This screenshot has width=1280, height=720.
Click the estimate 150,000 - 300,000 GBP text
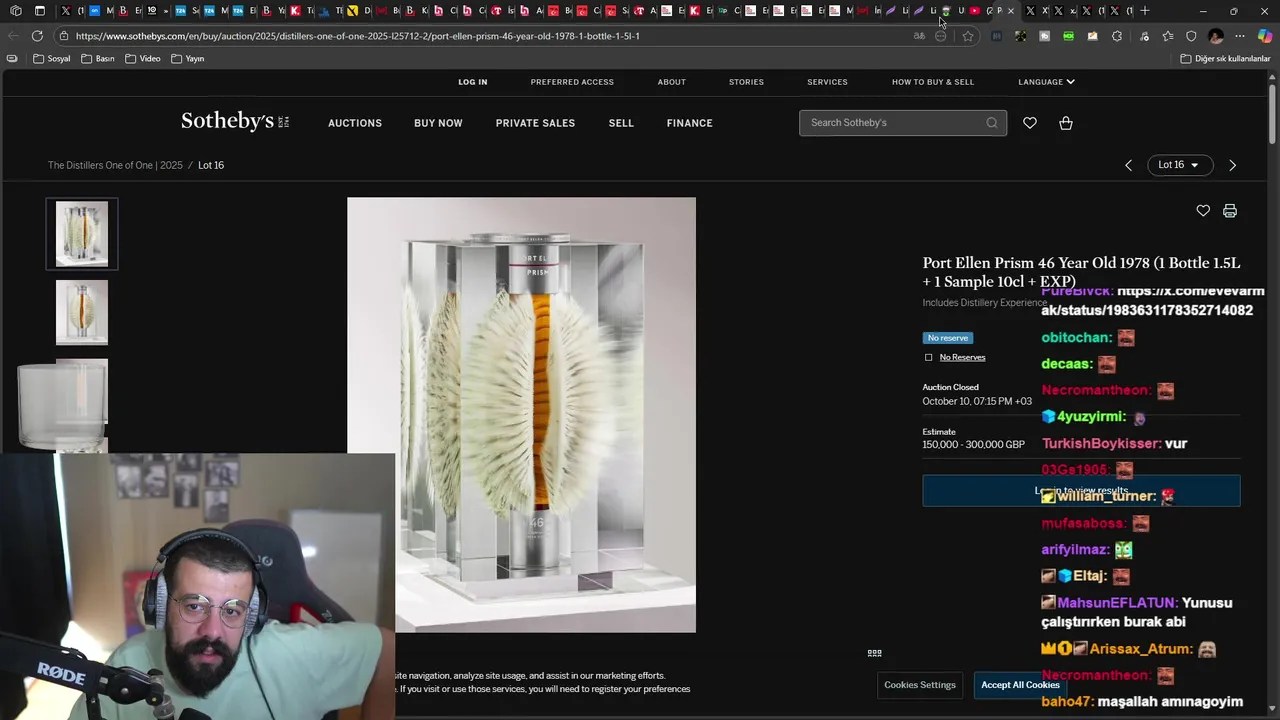point(973,445)
